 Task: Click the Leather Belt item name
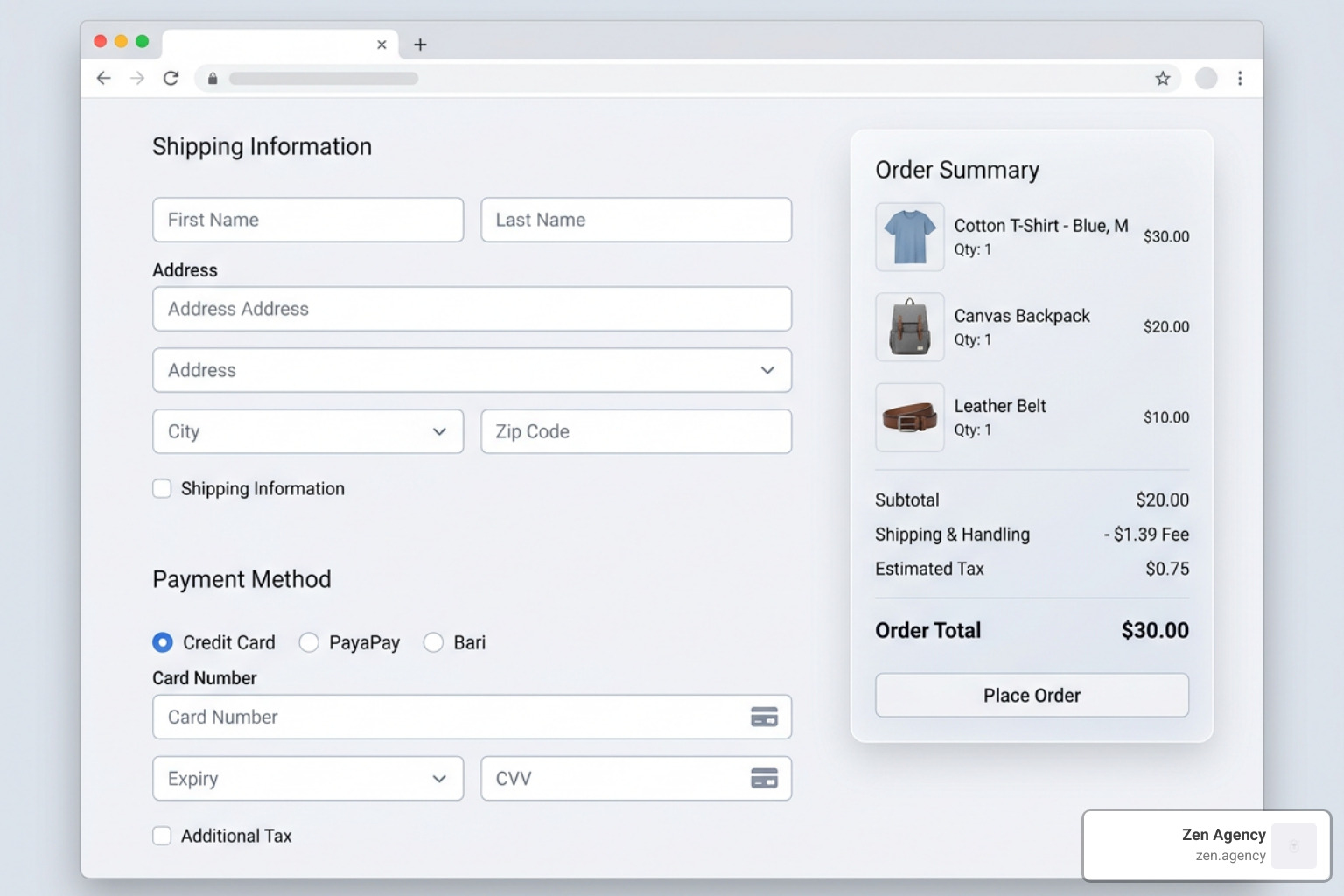tap(1000, 406)
